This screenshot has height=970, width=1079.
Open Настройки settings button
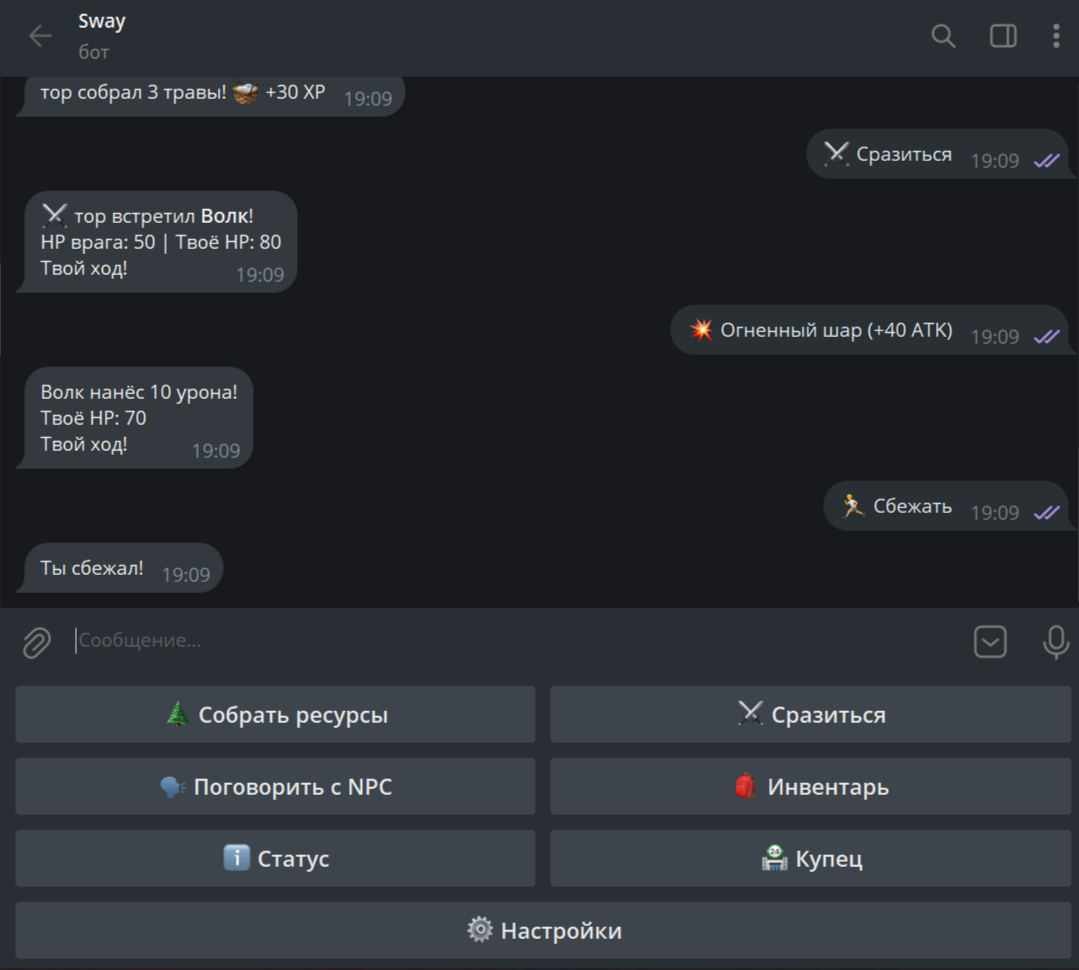543,930
